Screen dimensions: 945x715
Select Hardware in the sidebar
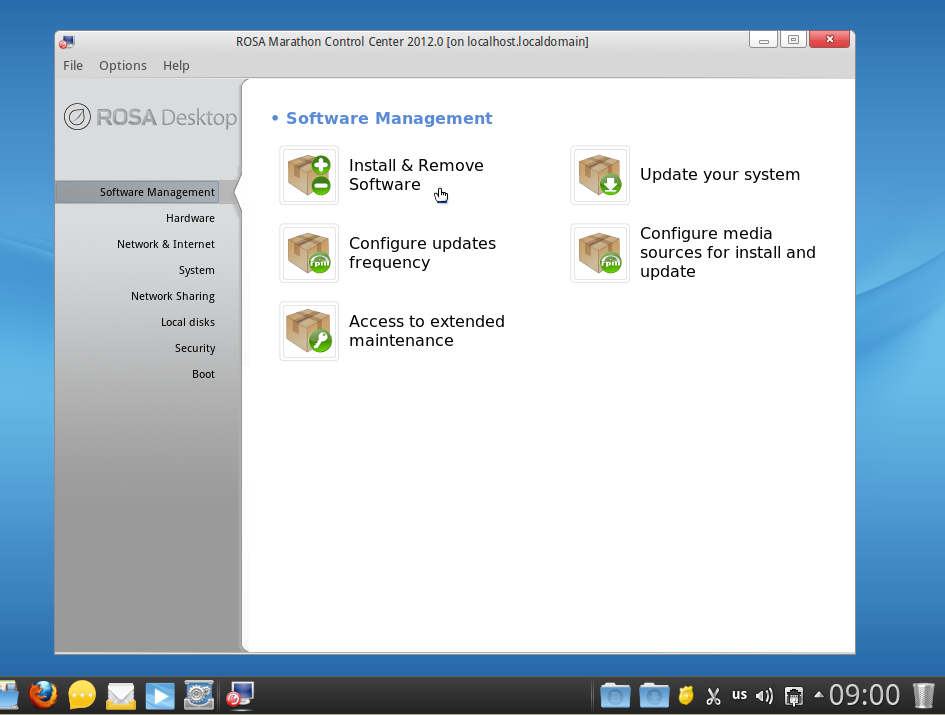pos(190,218)
